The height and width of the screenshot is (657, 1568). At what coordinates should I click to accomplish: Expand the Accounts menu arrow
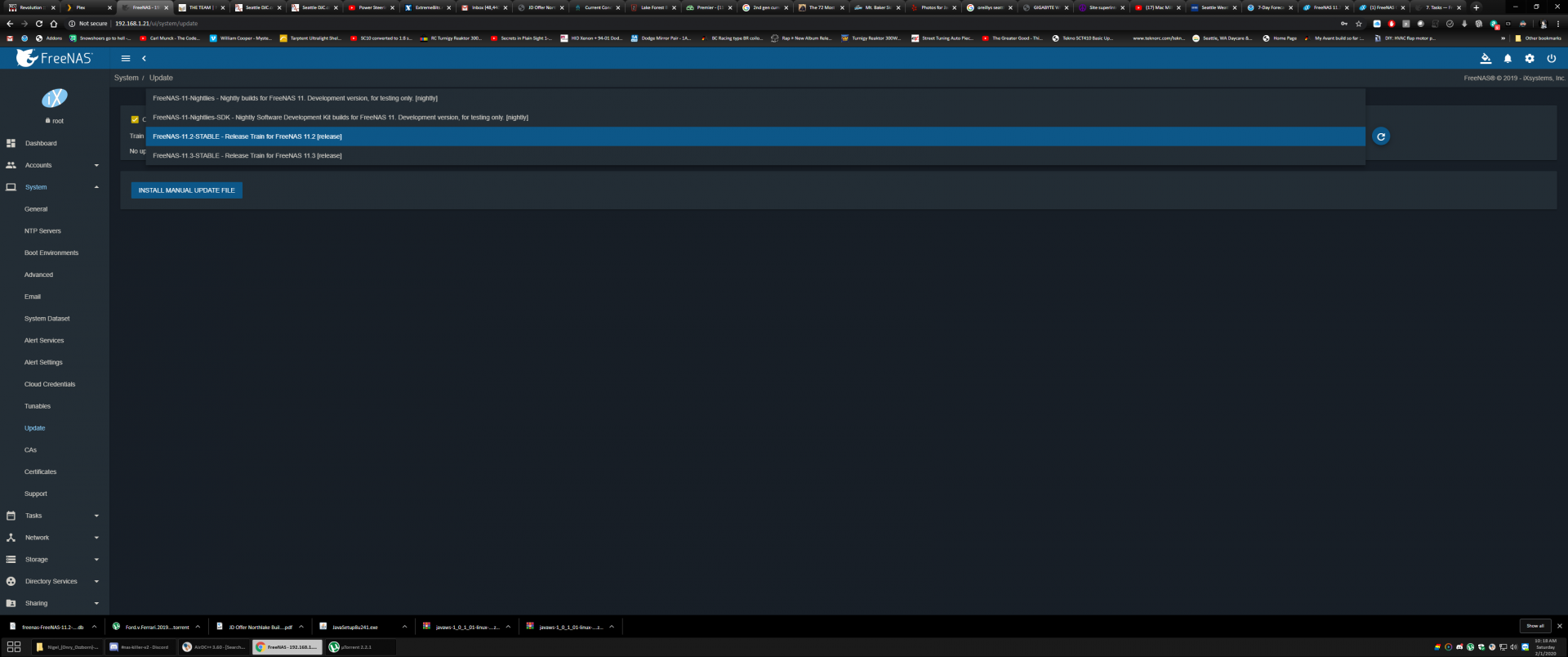click(96, 165)
